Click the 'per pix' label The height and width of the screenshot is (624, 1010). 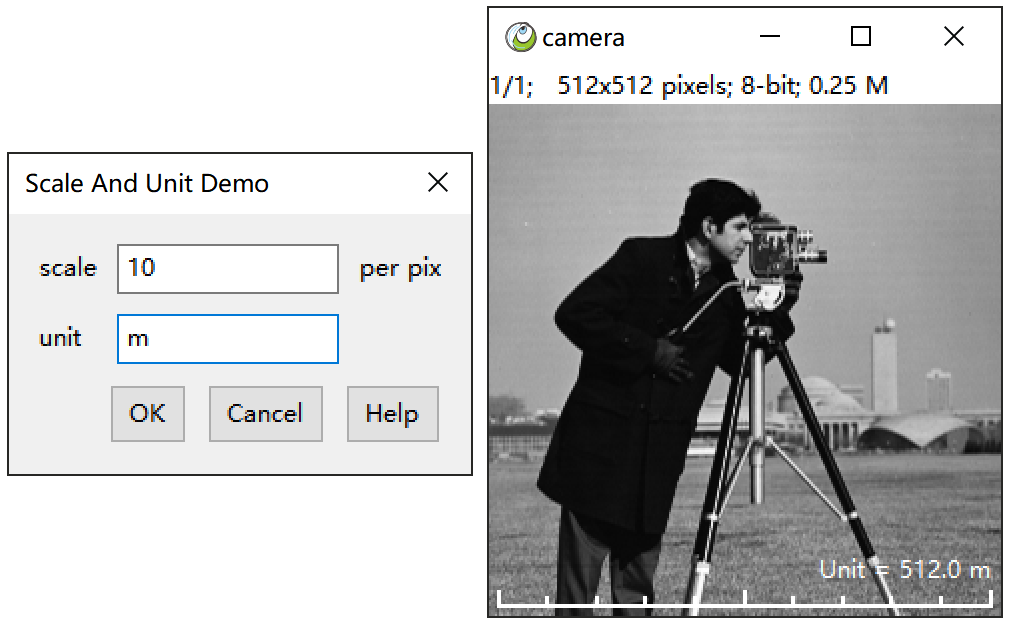[x=400, y=269]
